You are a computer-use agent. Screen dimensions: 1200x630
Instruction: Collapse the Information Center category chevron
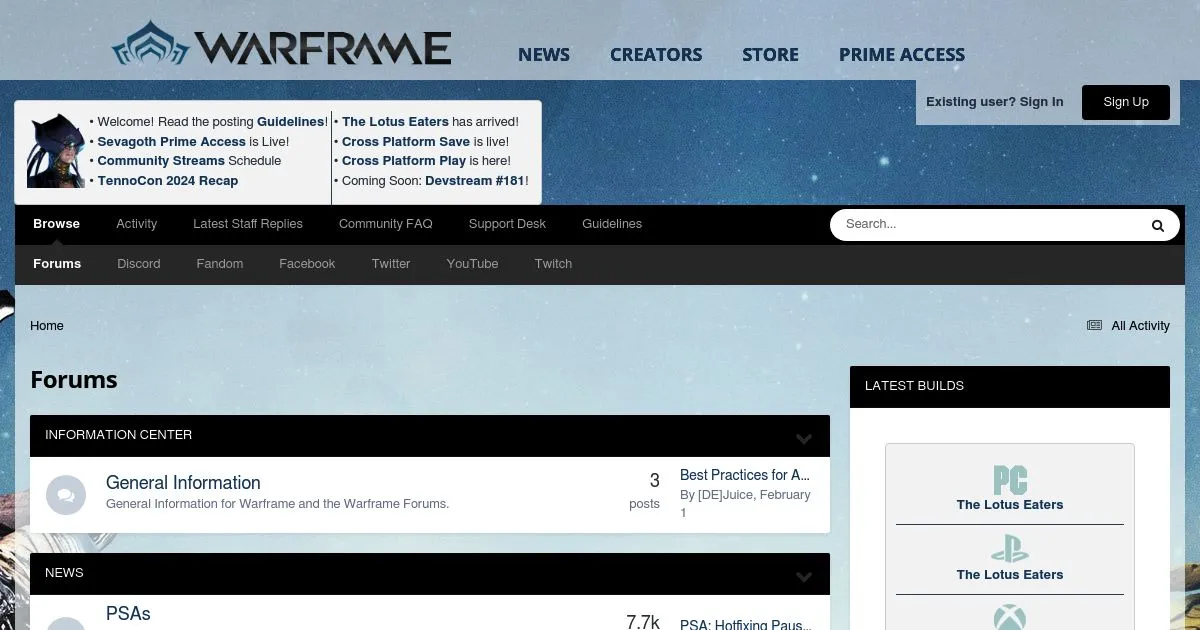coord(804,438)
